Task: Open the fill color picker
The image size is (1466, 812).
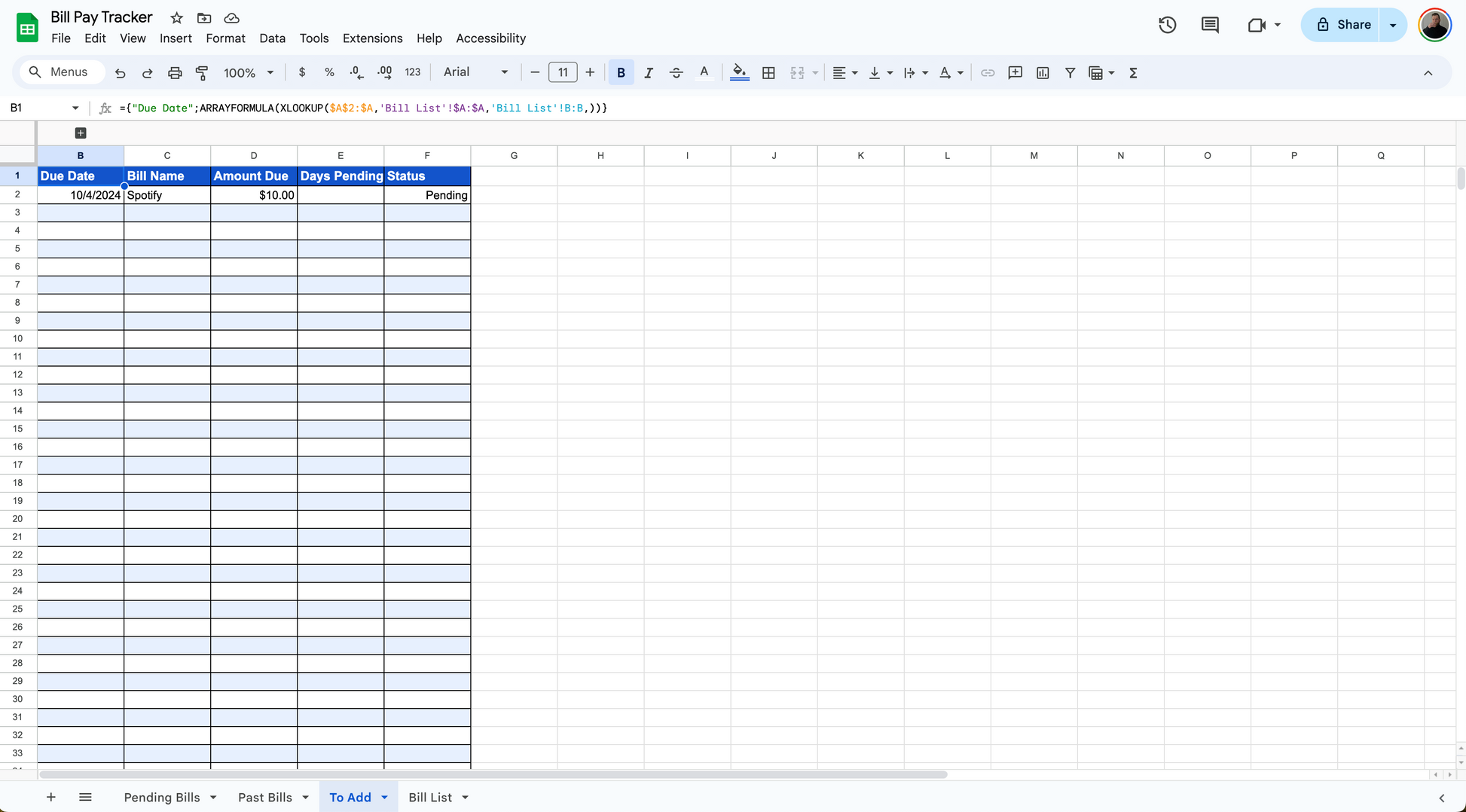Action: tap(739, 73)
